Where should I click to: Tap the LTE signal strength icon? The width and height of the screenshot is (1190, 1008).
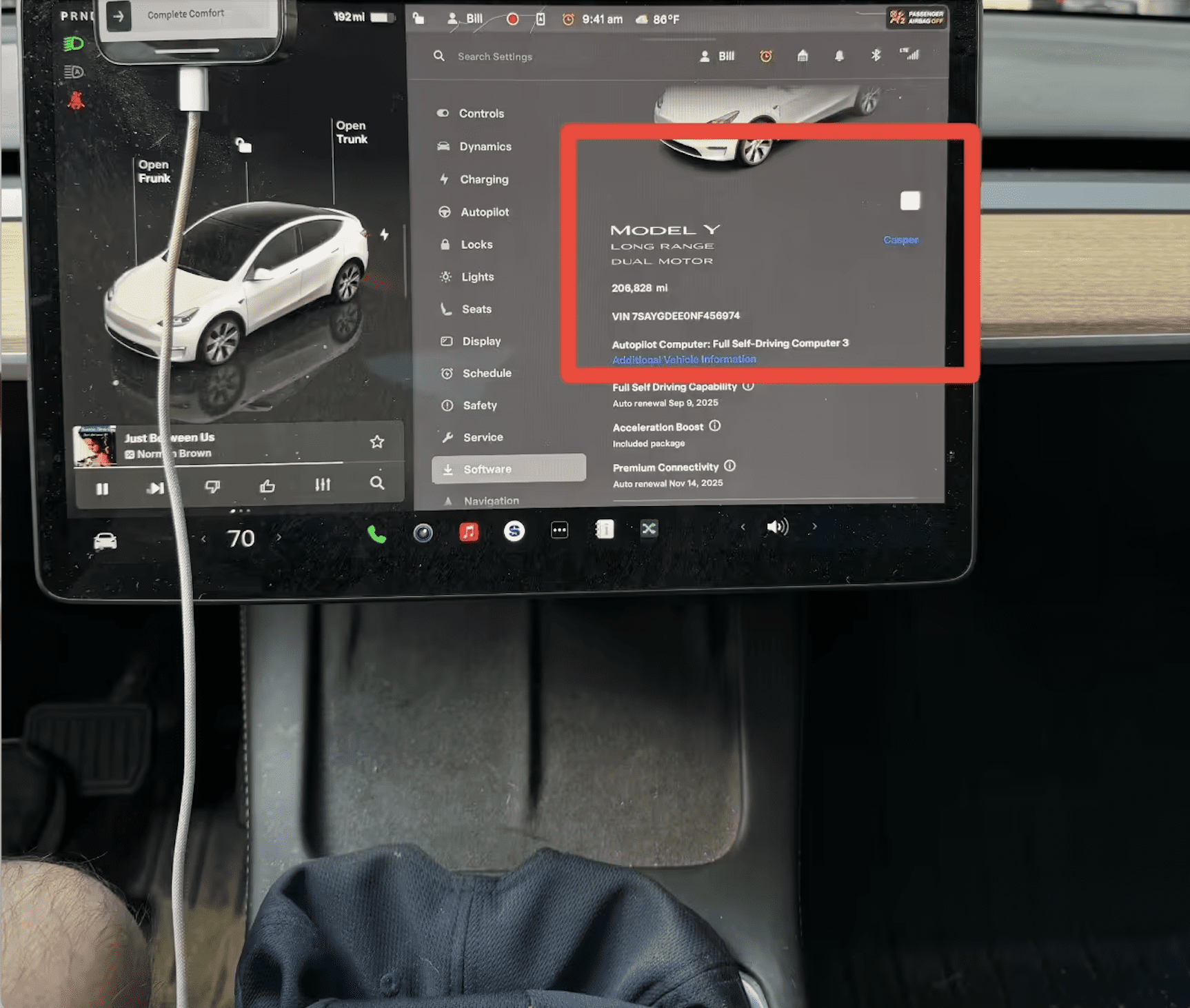[x=909, y=54]
